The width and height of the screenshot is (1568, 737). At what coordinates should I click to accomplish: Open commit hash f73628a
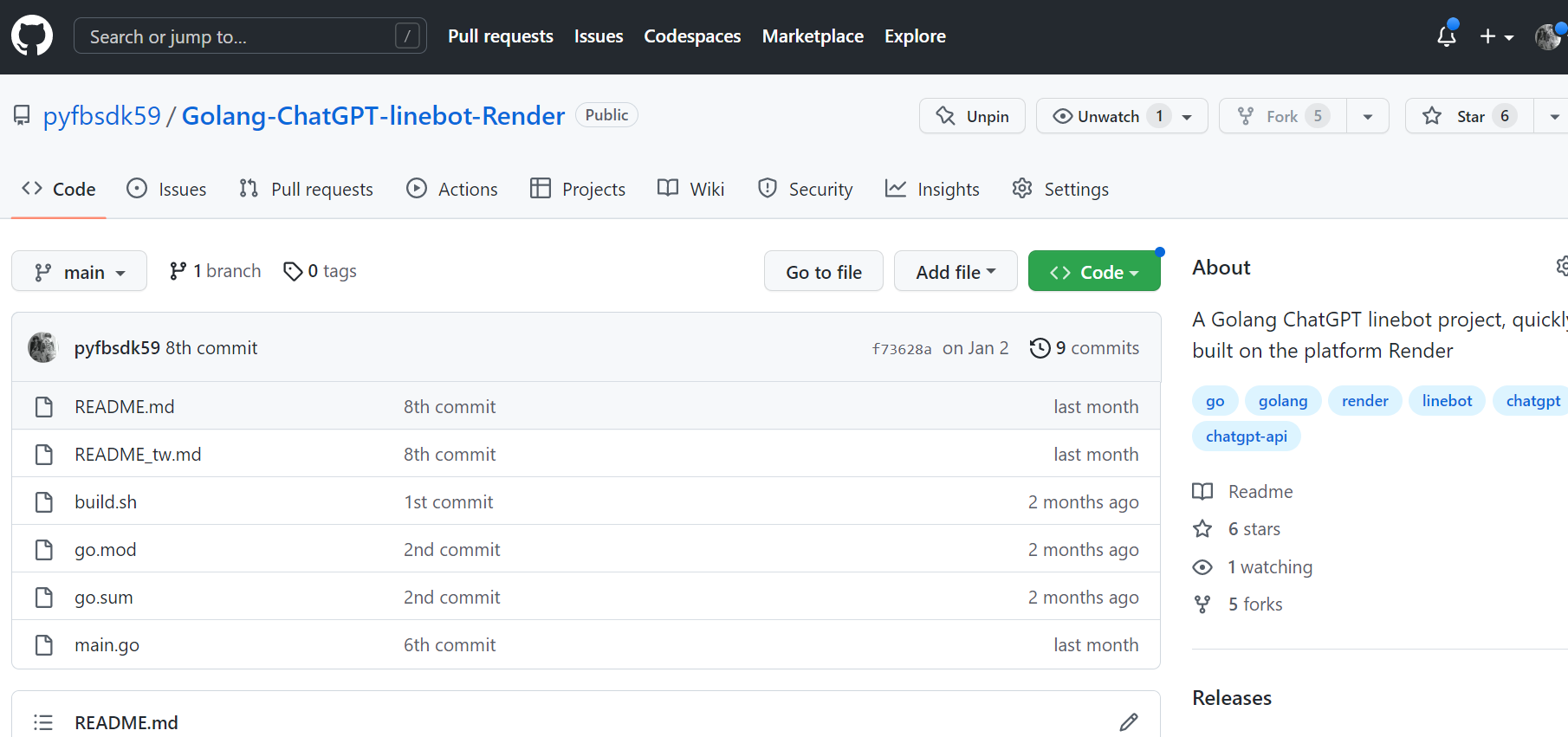tap(902, 349)
